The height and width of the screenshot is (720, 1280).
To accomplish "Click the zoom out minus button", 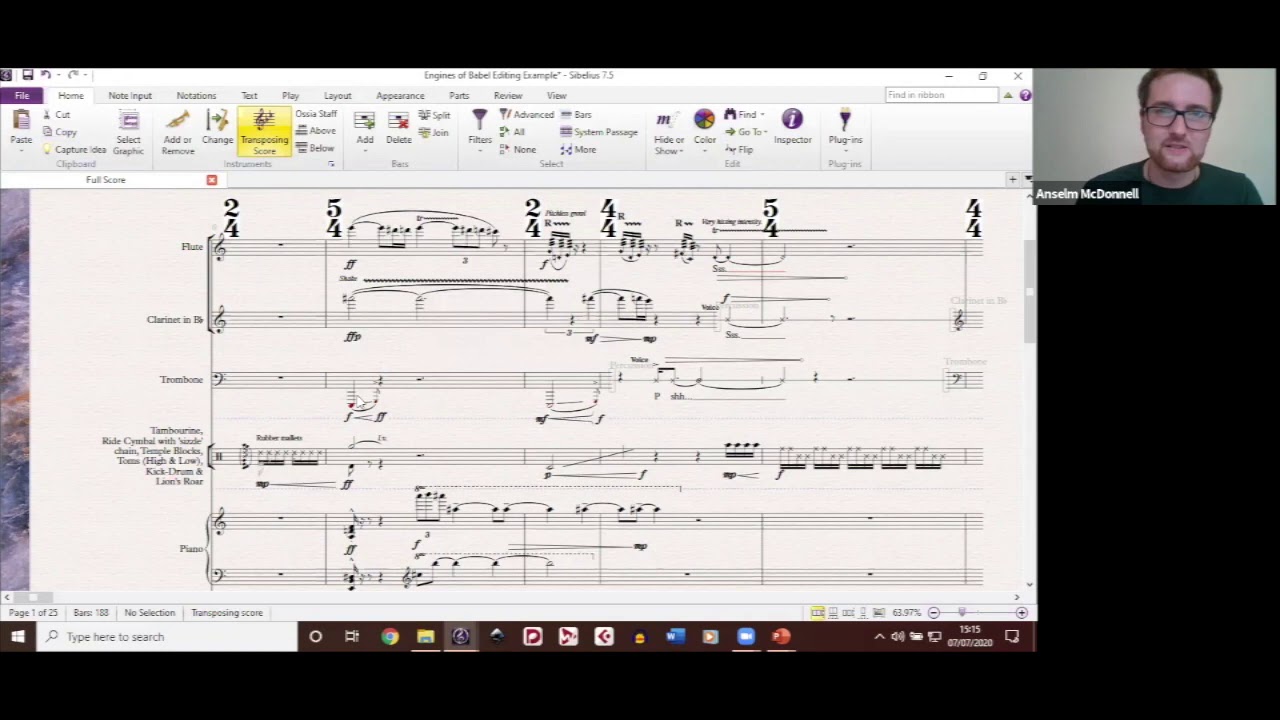I will click(933, 612).
